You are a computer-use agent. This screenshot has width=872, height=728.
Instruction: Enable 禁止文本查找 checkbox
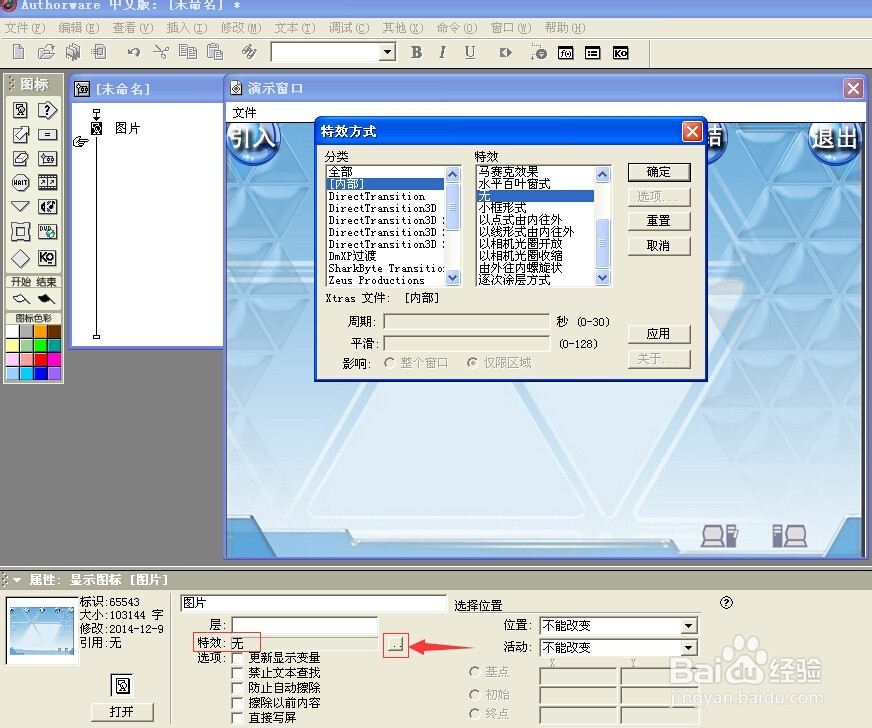coord(237,673)
